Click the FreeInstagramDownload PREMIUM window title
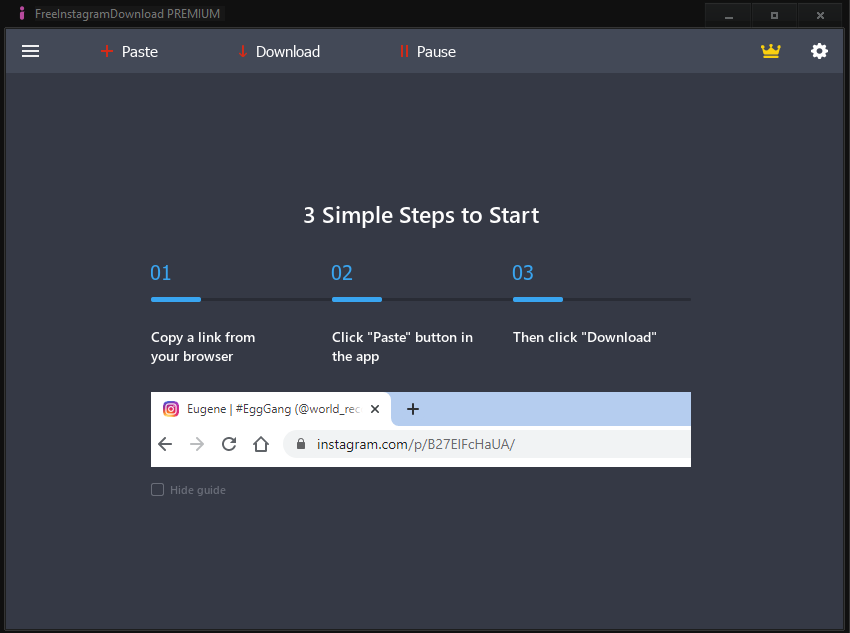The image size is (850, 633). [127, 14]
